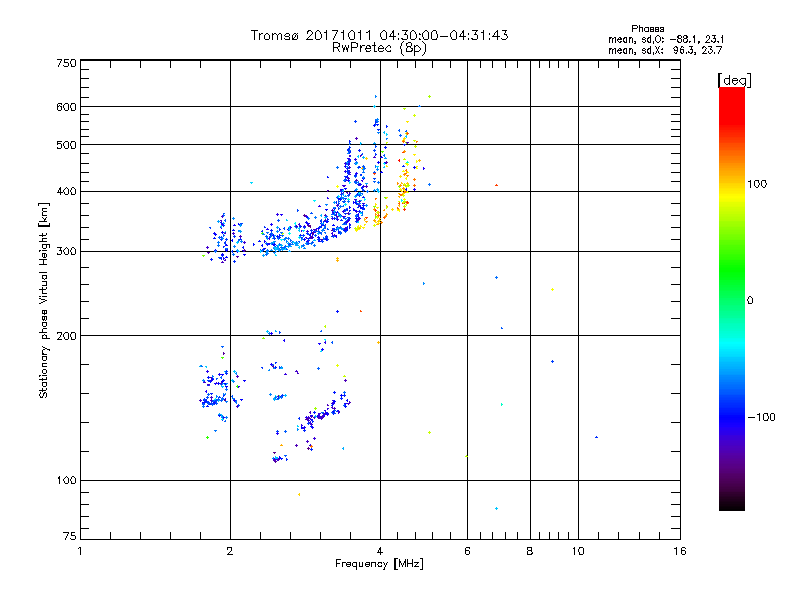Click the y-axis '750' tick label

pos(66,63)
